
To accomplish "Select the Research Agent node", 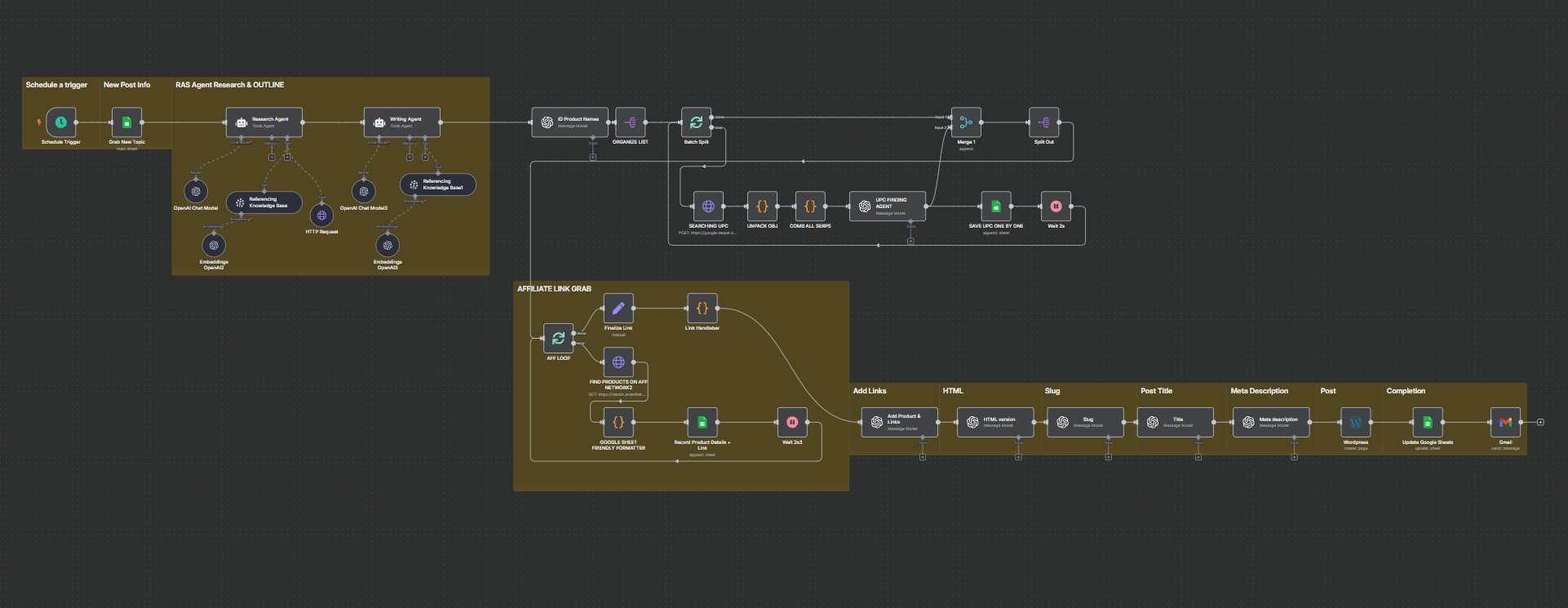I will (264, 122).
